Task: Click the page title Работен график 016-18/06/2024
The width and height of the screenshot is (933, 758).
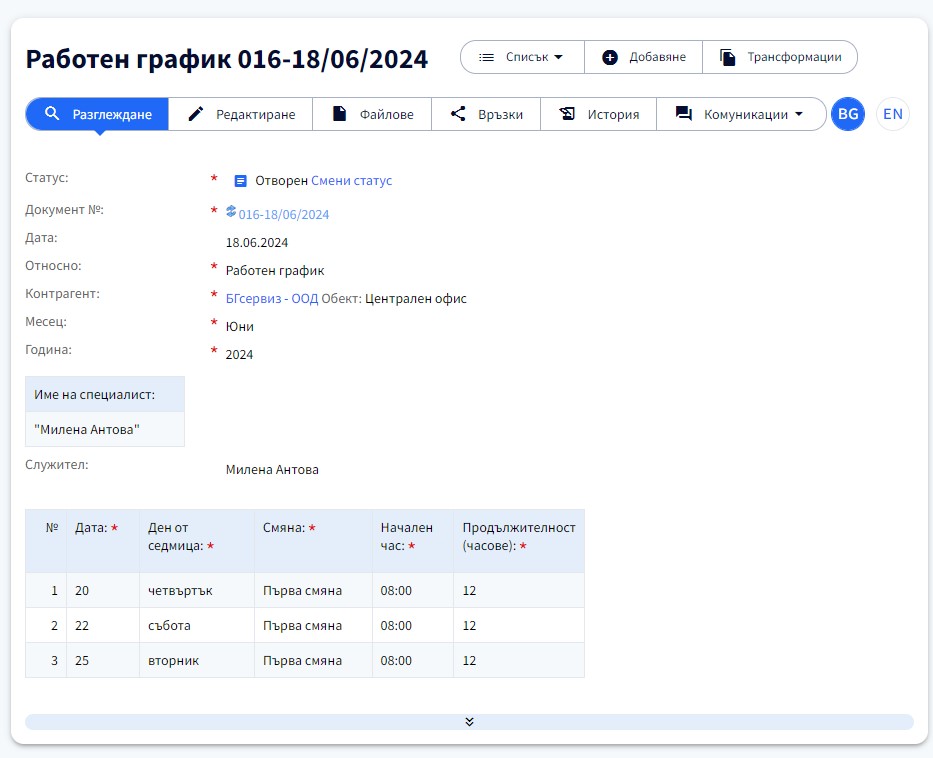Action: pyautogui.click(x=227, y=59)
